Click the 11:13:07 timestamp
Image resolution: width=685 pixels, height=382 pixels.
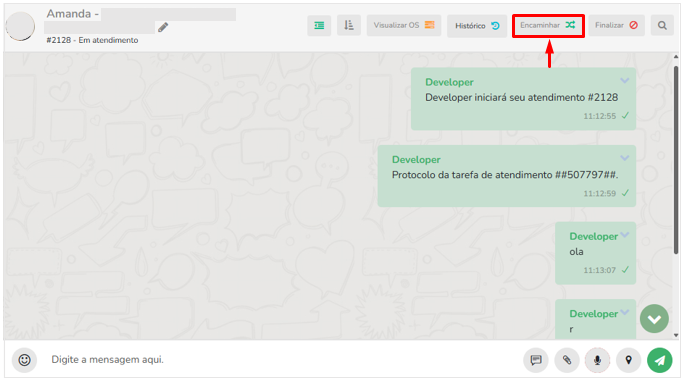(599, 271)
